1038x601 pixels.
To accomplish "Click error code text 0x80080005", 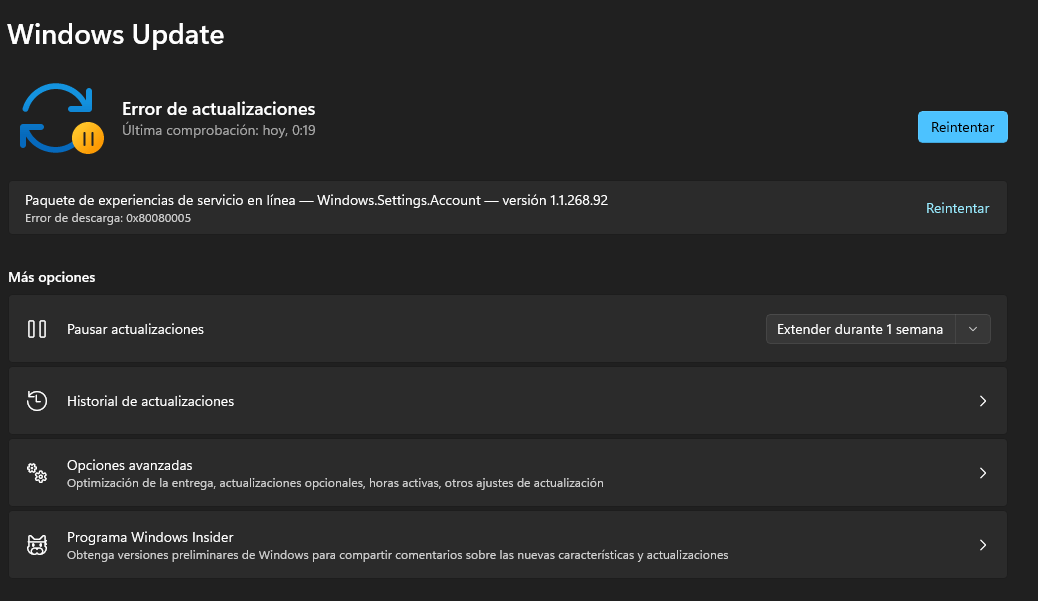I will click(158, 218).
